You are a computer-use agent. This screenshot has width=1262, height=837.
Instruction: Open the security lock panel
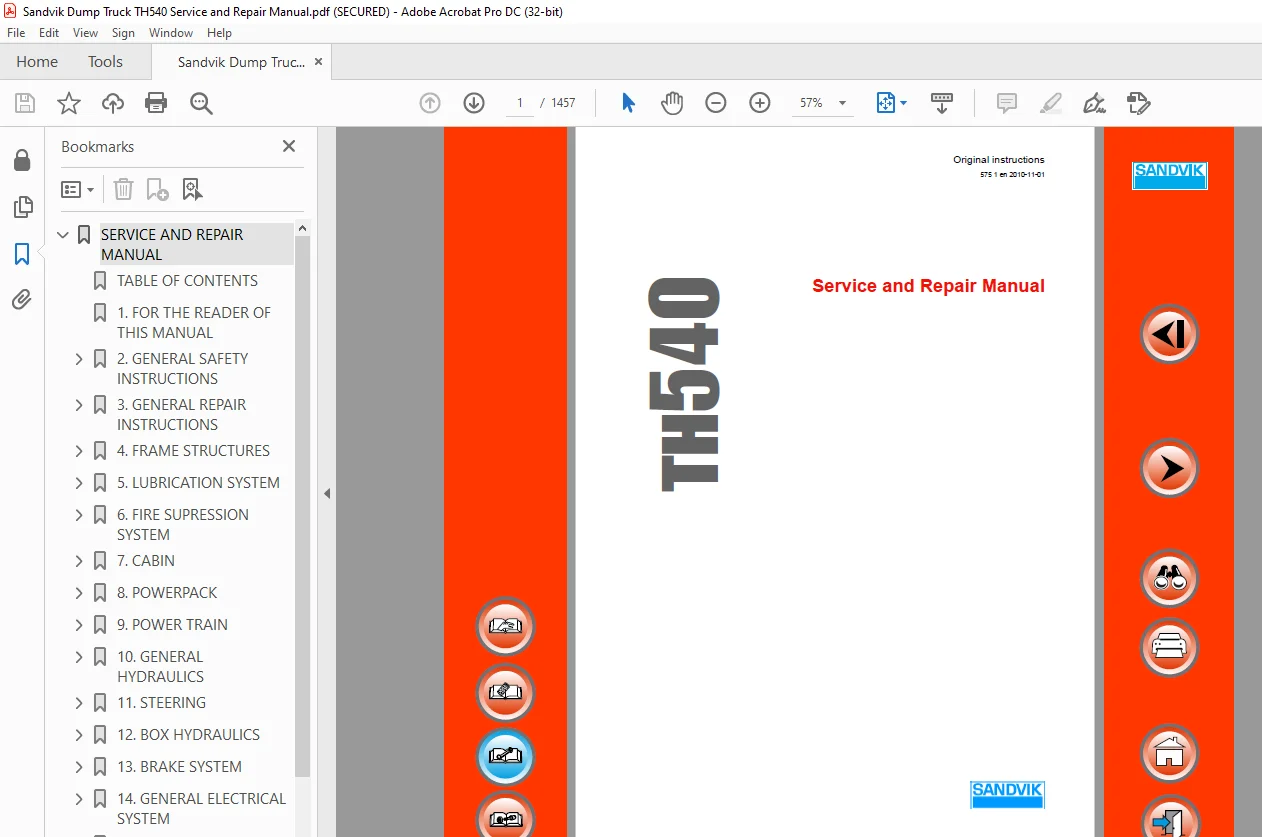coord(22,160)
